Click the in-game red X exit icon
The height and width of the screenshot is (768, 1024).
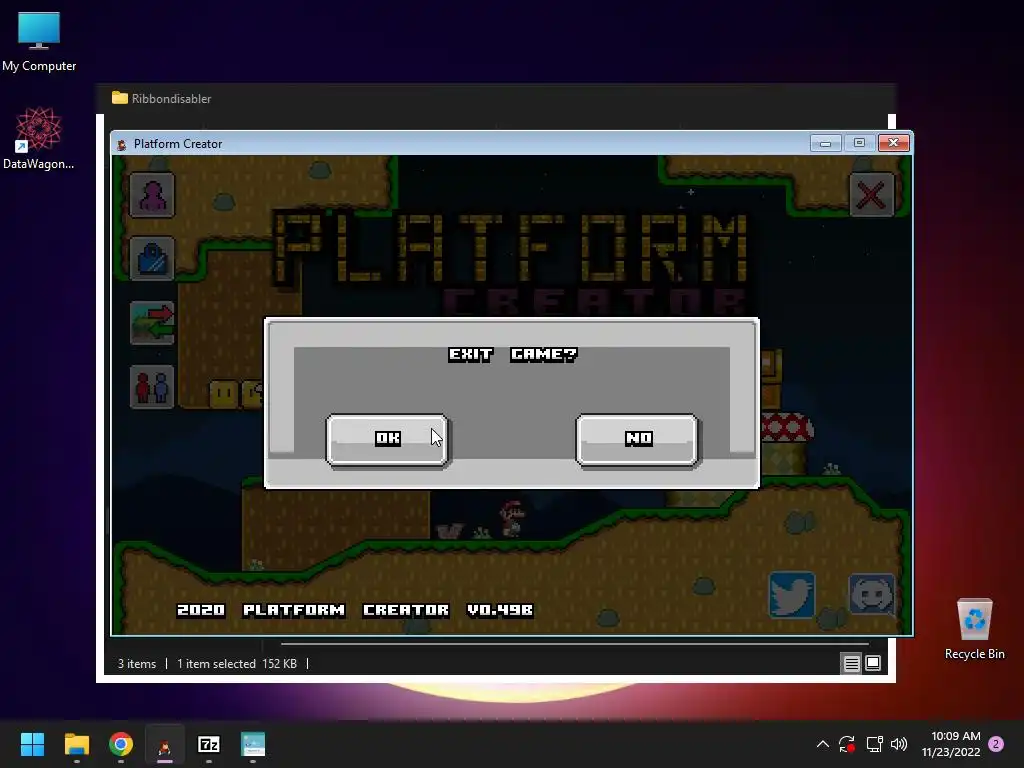871,195
